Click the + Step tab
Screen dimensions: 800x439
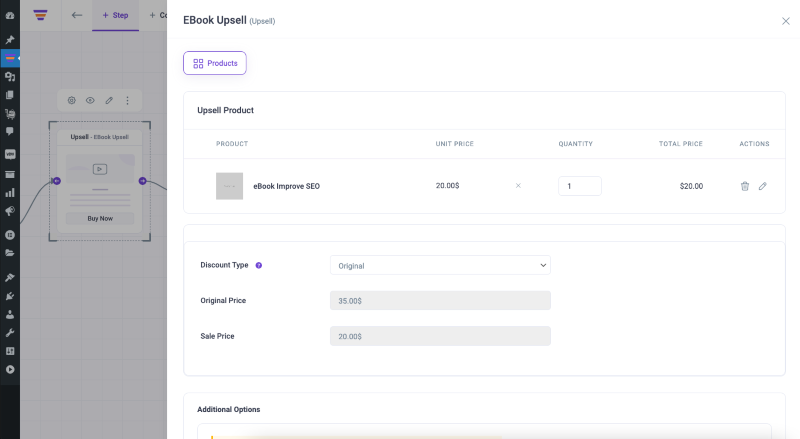click(x=115, y=15)
